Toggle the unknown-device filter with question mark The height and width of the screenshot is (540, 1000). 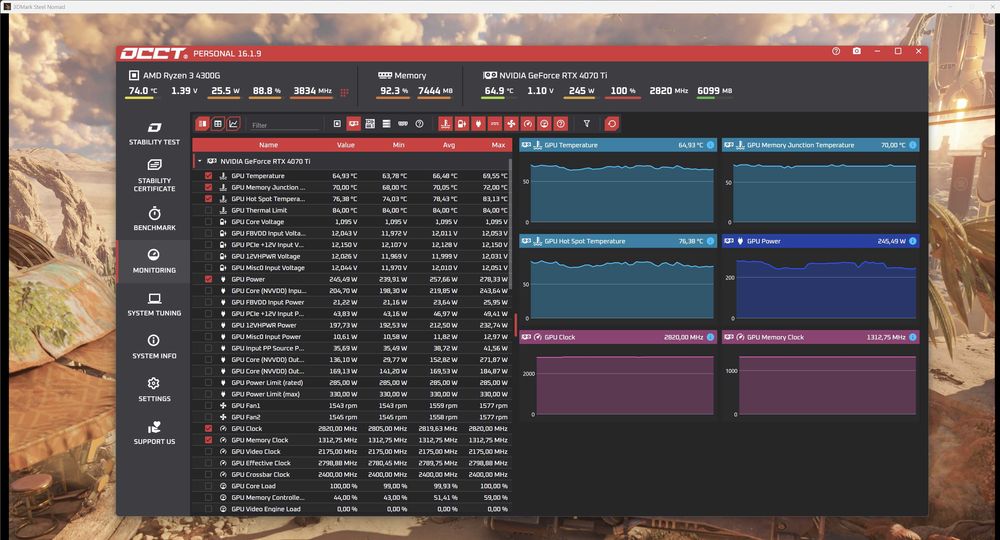[x=420, y=124]
